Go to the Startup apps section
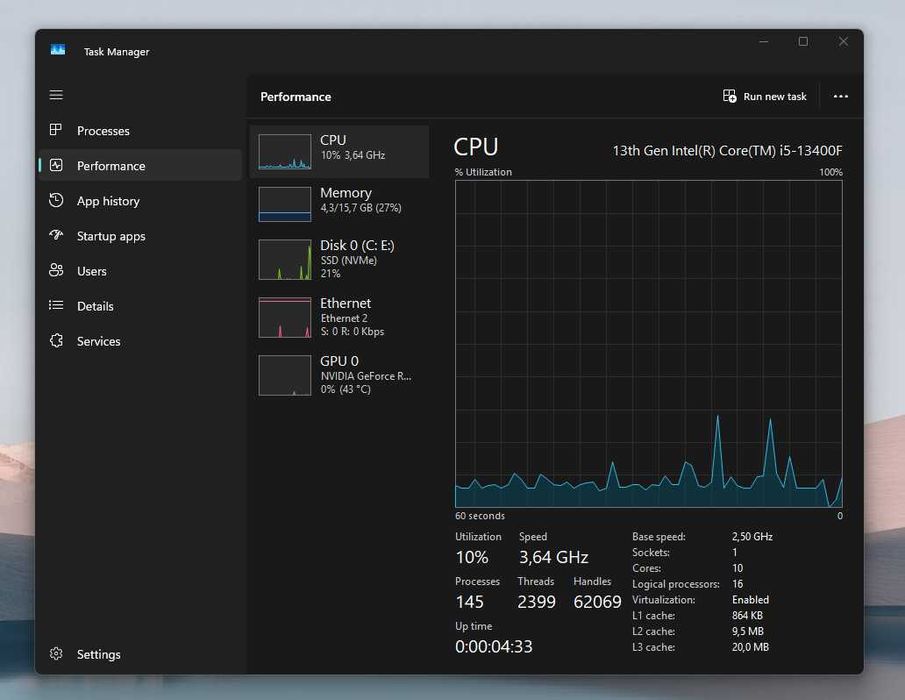This screenshot has width=905, height=700. point(111,236)
